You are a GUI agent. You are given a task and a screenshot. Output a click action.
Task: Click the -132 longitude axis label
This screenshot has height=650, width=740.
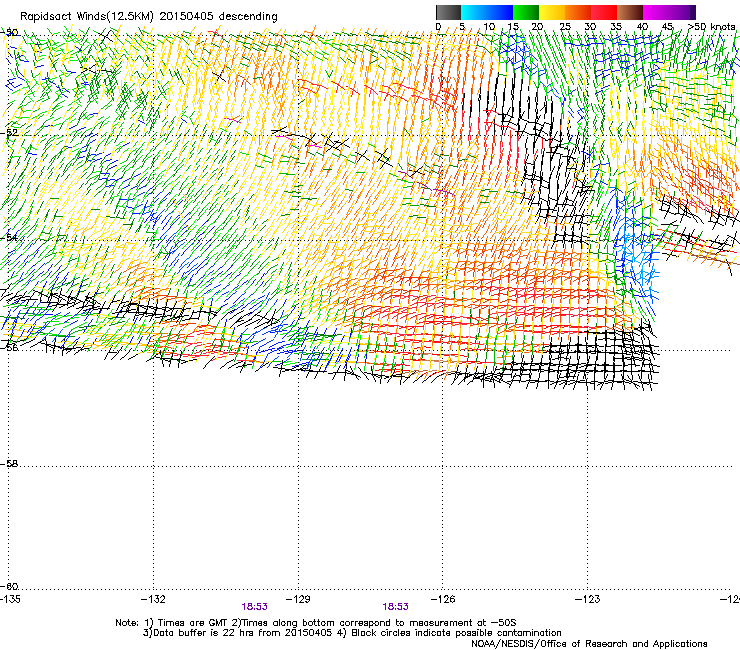click(x=153, y=599)
